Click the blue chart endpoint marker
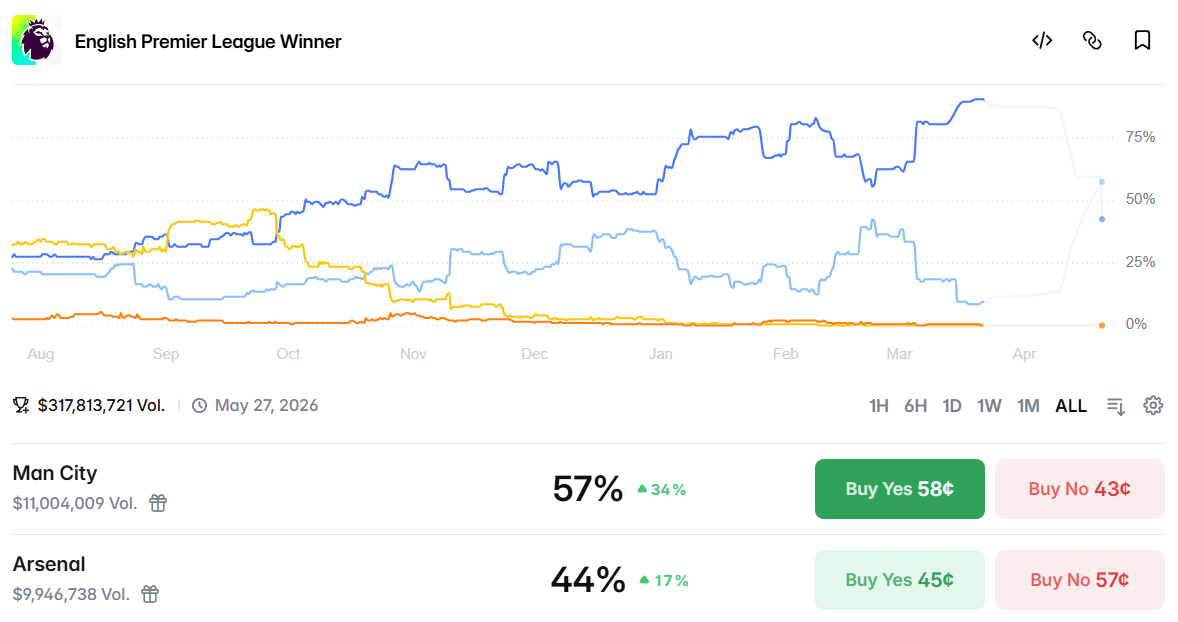Screen dimensions: 1178x622 tap(1102, 219)
